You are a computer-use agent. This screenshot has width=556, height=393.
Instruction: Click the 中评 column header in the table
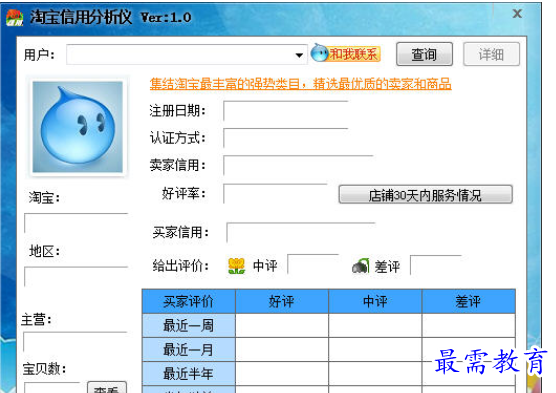375,301
